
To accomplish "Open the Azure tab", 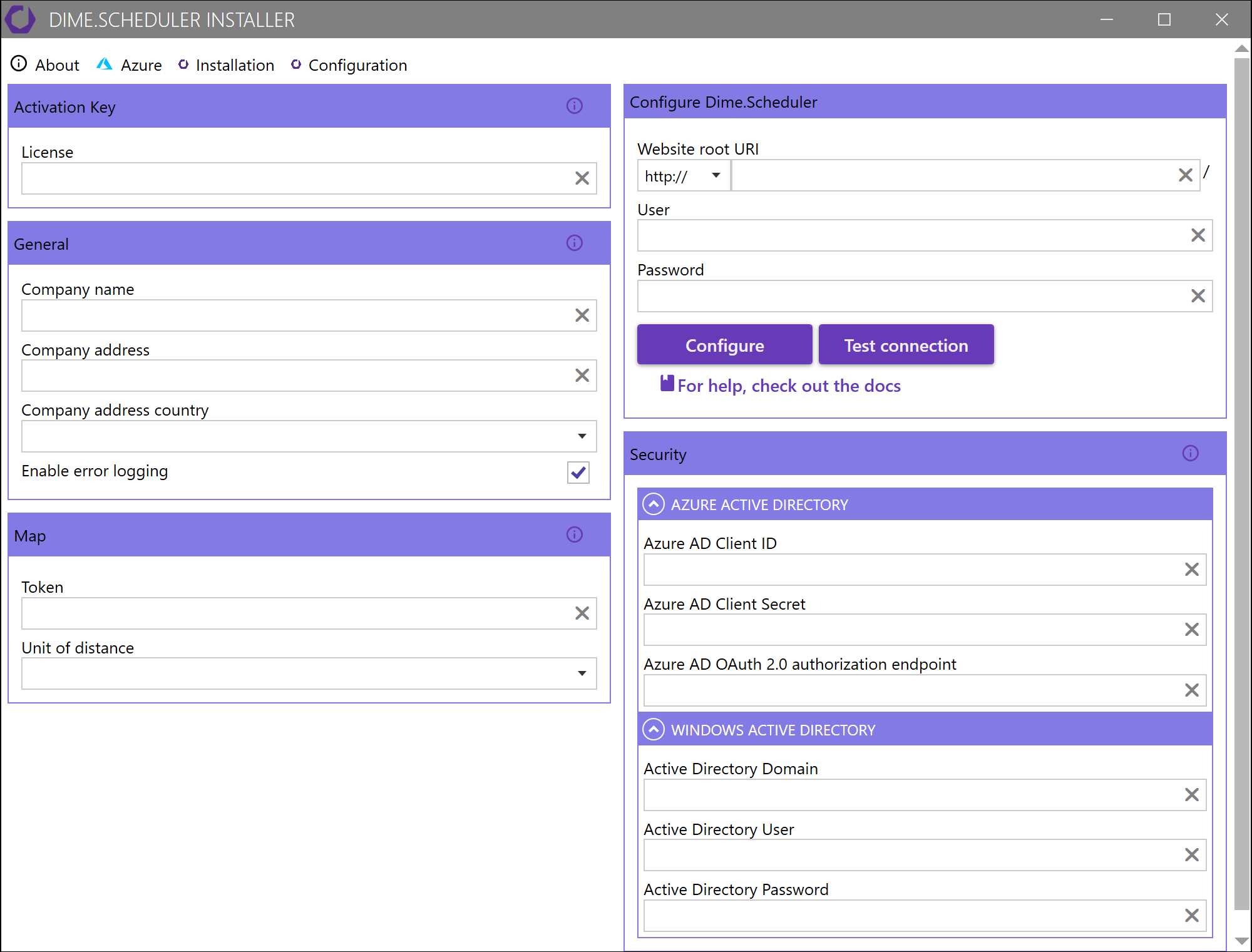I will click(130, 64).
